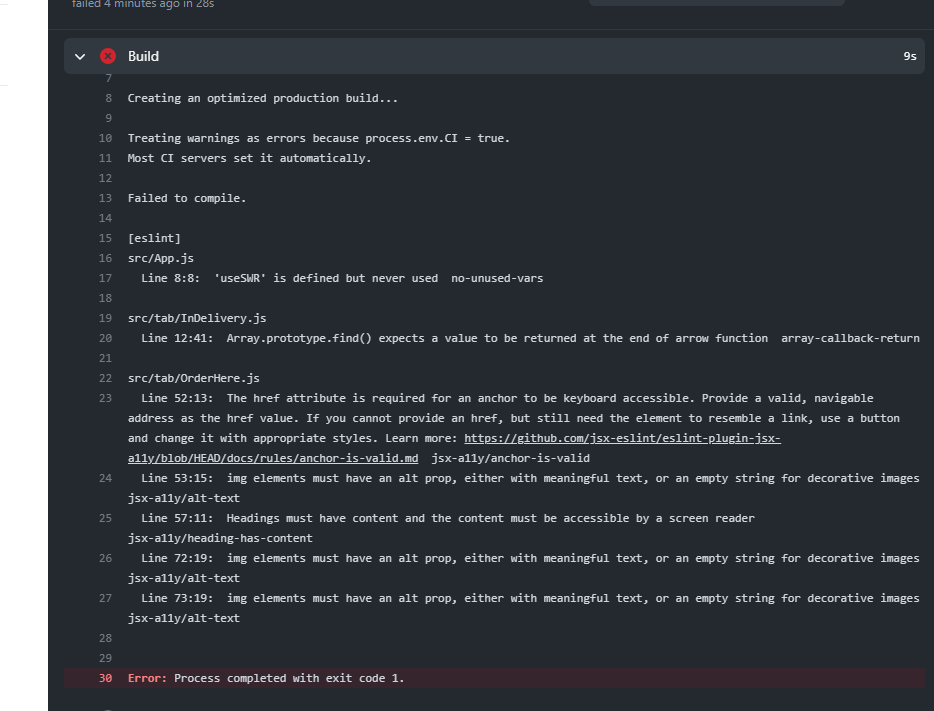Click log line number 8
This screenshot has height=711, width=934.
[108, 98]
